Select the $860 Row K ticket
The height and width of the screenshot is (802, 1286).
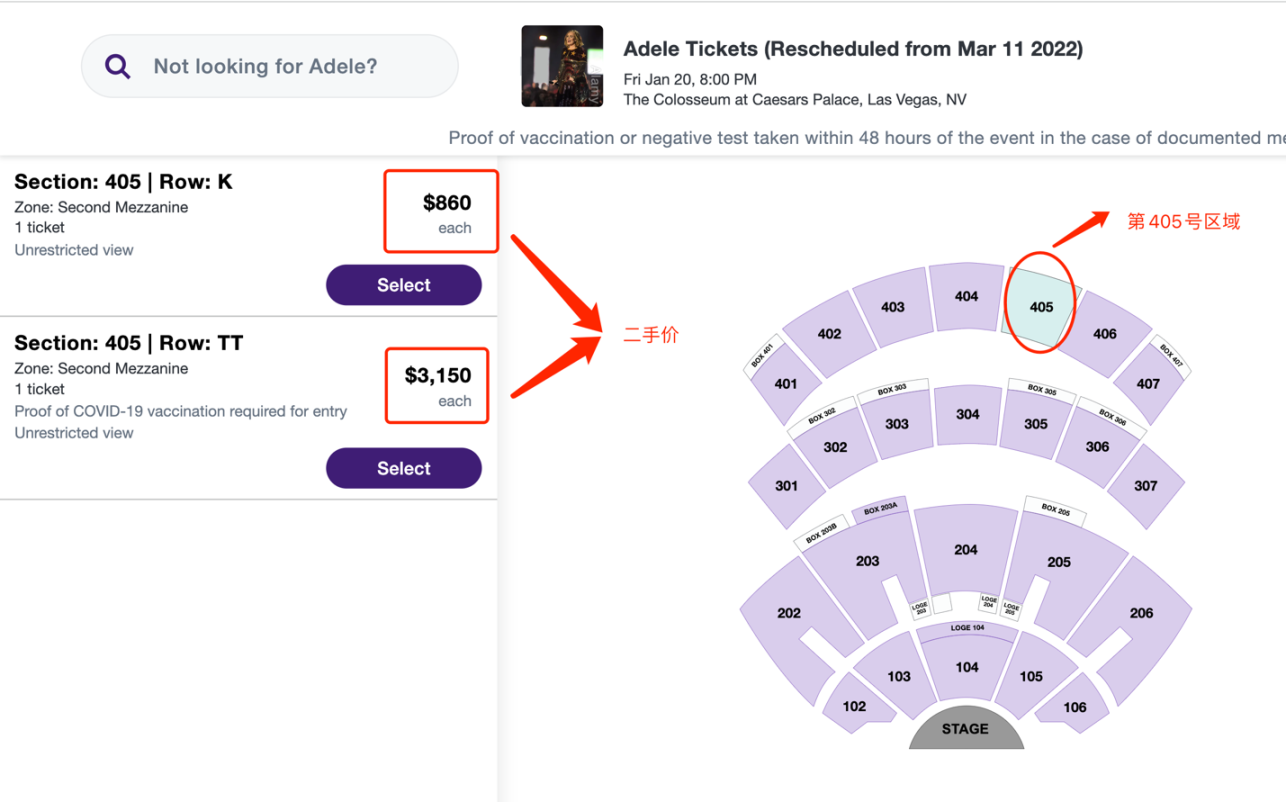click(403, 286)
